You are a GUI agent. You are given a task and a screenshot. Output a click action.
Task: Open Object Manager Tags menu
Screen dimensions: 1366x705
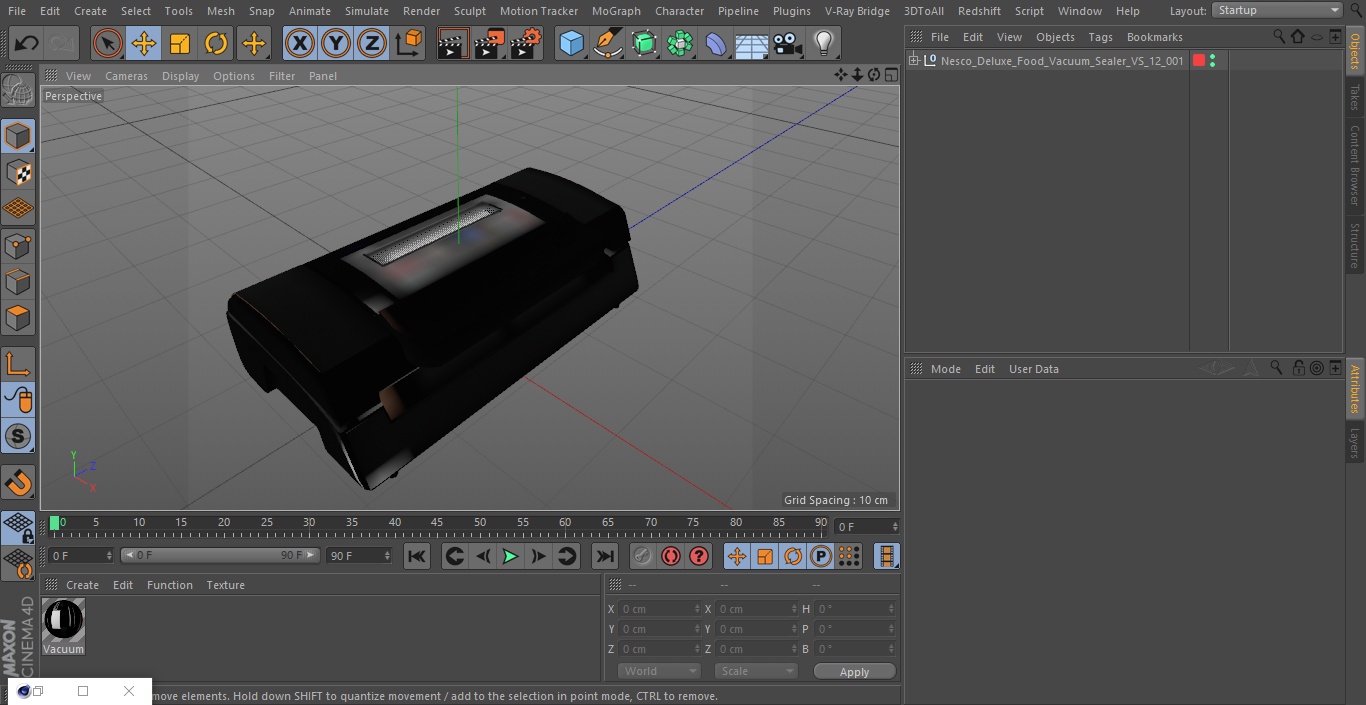[x=1100, y=37]
